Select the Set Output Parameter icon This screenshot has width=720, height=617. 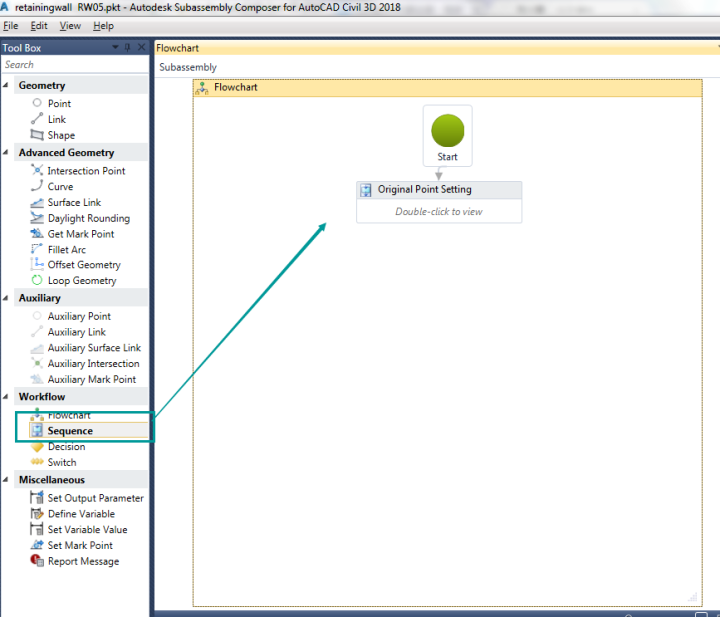click(x=37, y=497)
